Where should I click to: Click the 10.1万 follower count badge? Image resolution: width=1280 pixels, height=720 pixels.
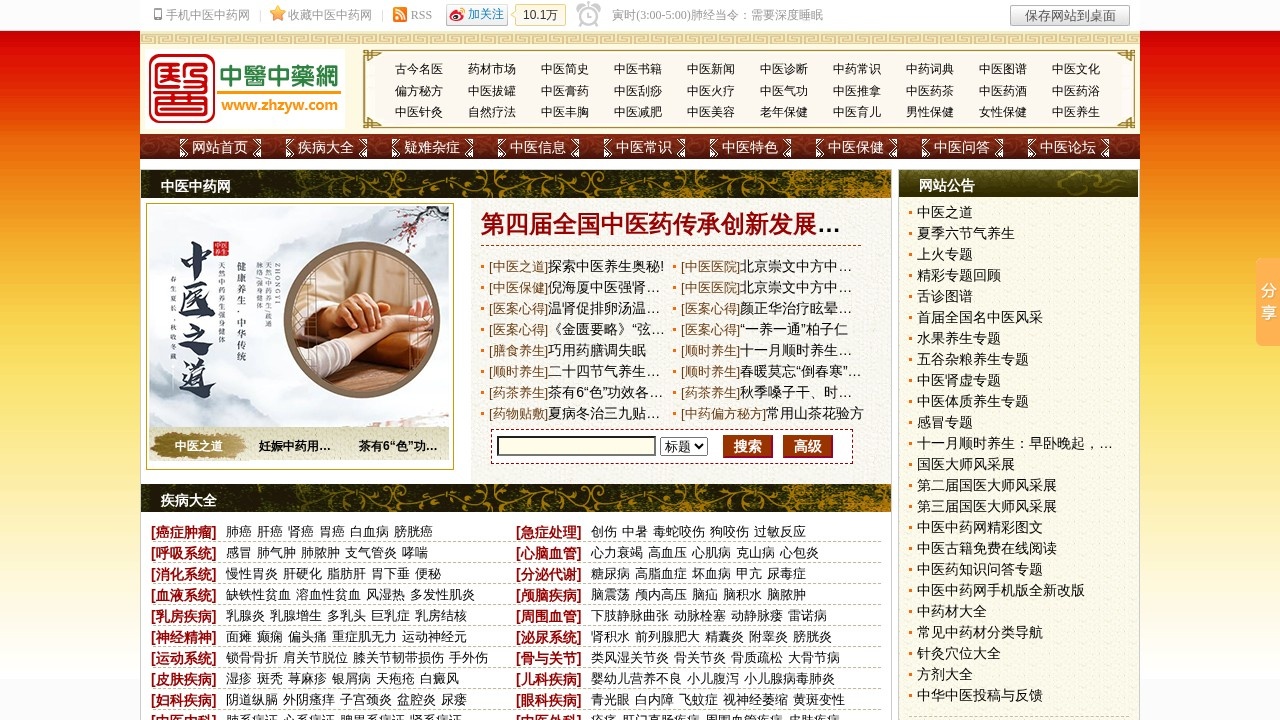point(539,15)
